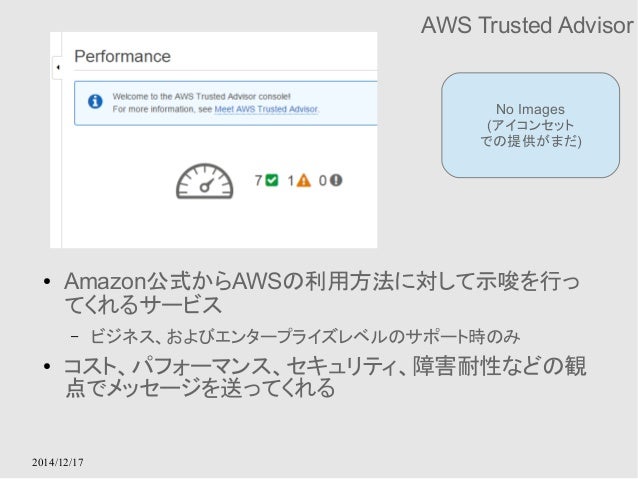Click the Performance heading
The height and width of the screenshot is (479, 638).
pyautogui.click(x=122, y=56)
